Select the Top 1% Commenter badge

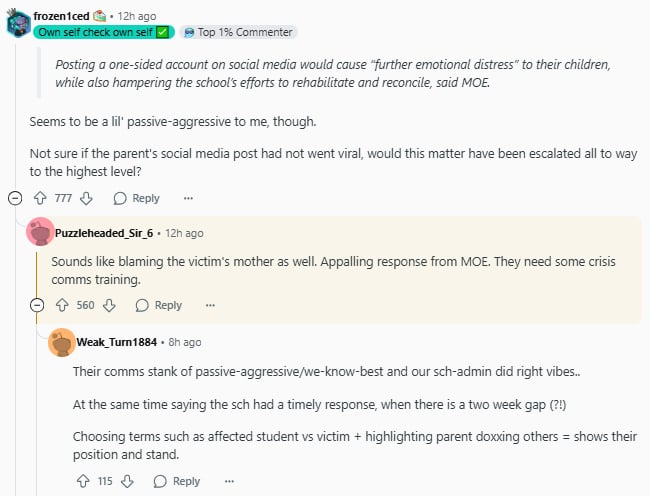[239, 32]
